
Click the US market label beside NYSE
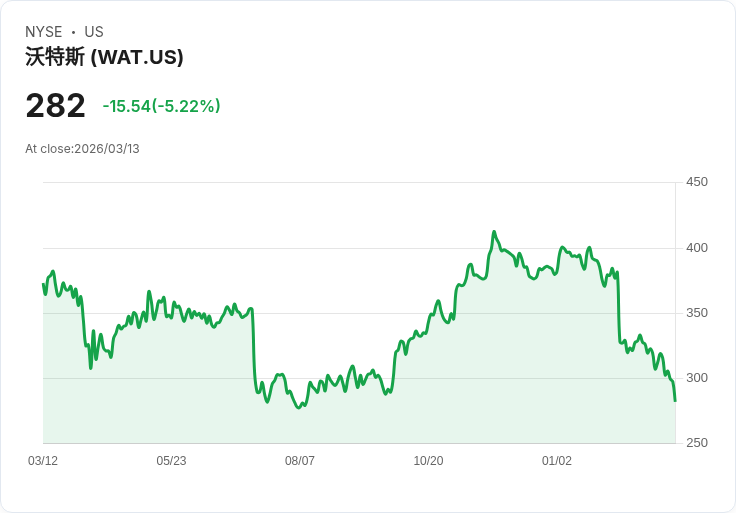[94, 32]
